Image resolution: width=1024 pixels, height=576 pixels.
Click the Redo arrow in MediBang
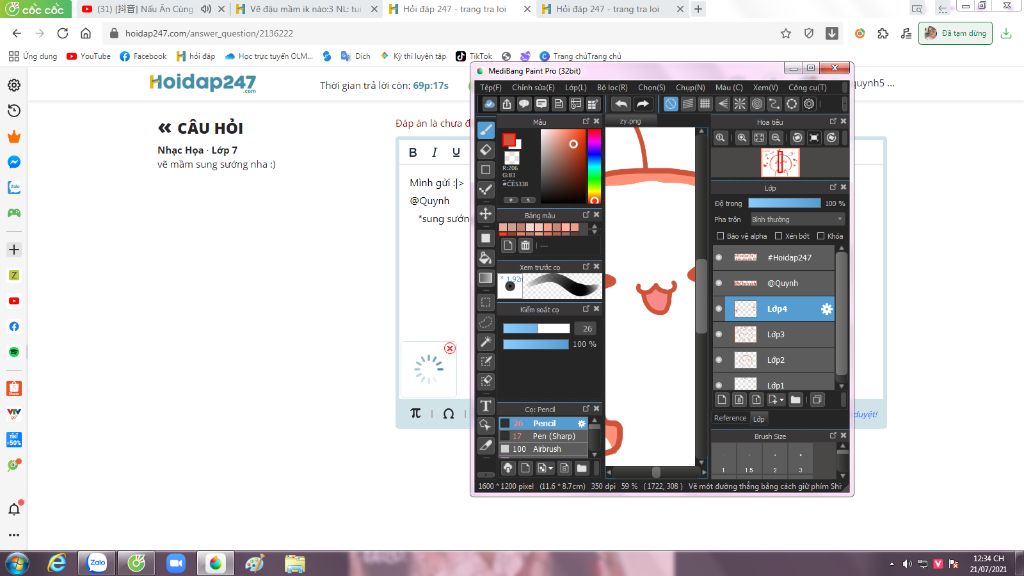click(643, 104)
